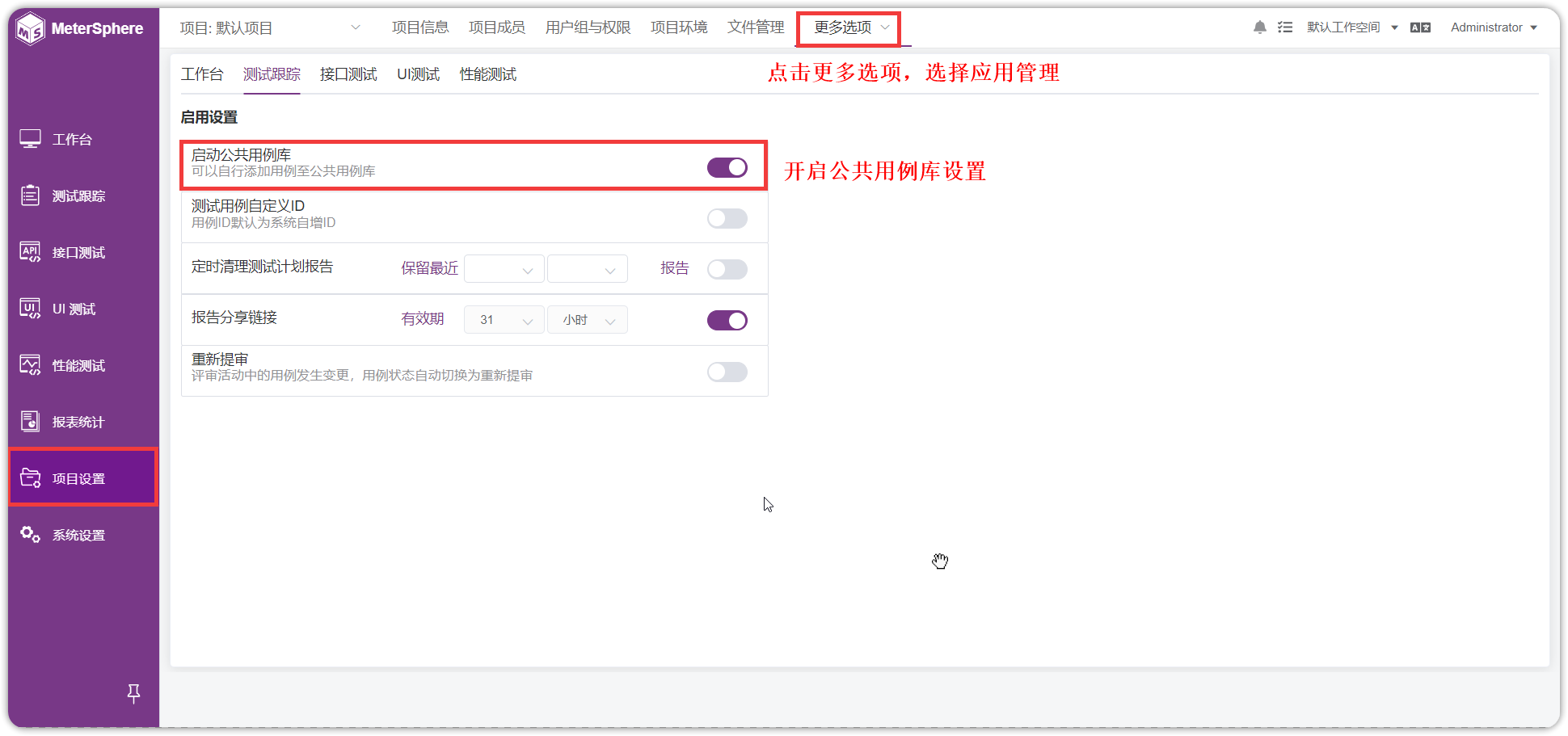Image resolution: width=1568 pixels, height=736 pixels.
Task: Open 报表统计 sidebar icon
Action: (x=31, y=422)
